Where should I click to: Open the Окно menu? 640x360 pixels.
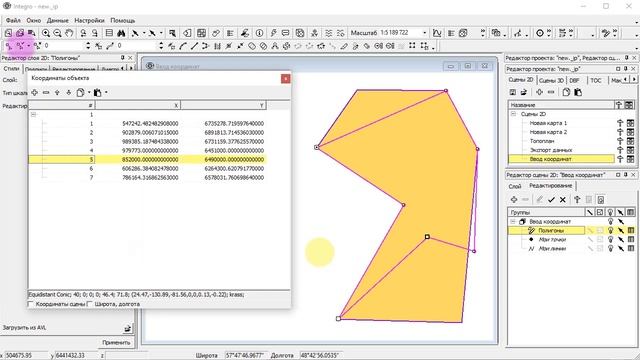tap(33, 20)
